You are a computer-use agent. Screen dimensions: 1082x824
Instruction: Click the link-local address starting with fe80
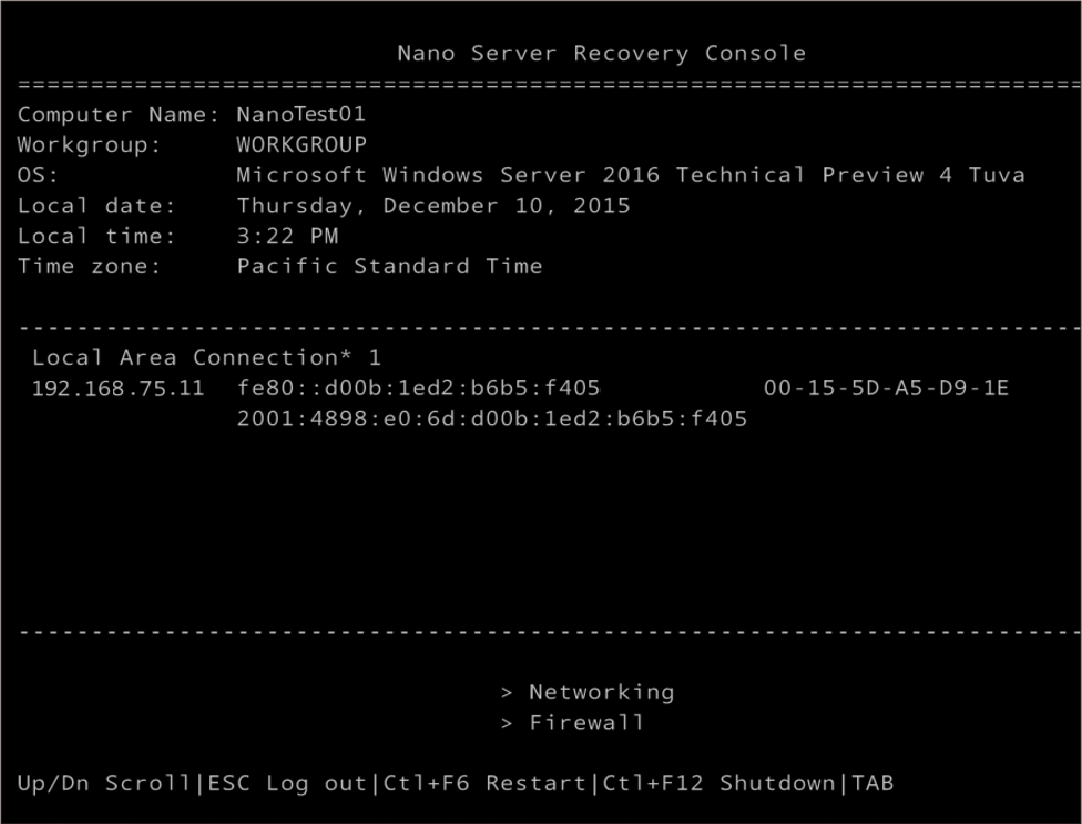click(418, 388)
